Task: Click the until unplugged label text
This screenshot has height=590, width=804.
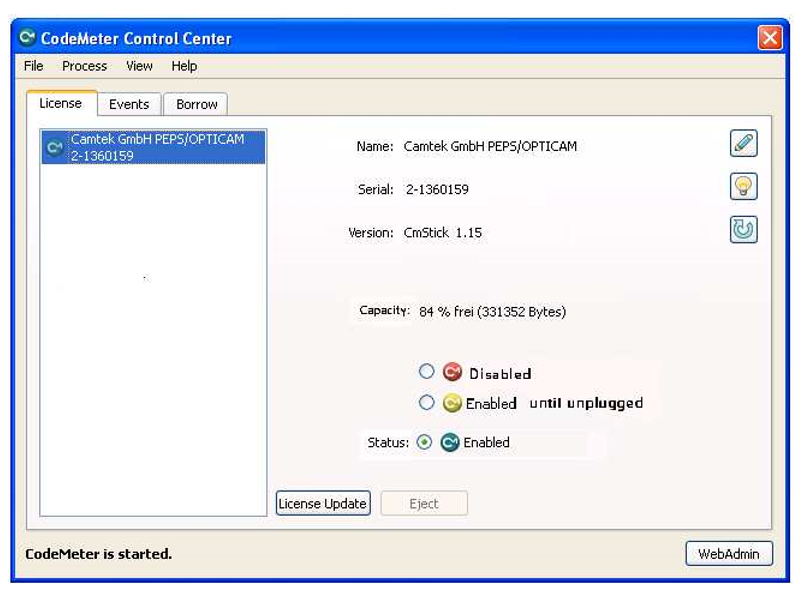Action: pos(586,403)
